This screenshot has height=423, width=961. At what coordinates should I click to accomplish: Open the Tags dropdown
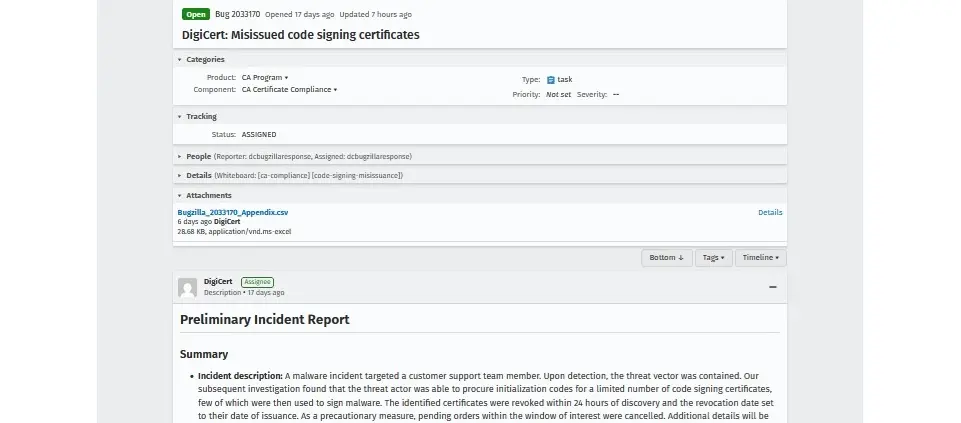(x=713, y=257)
